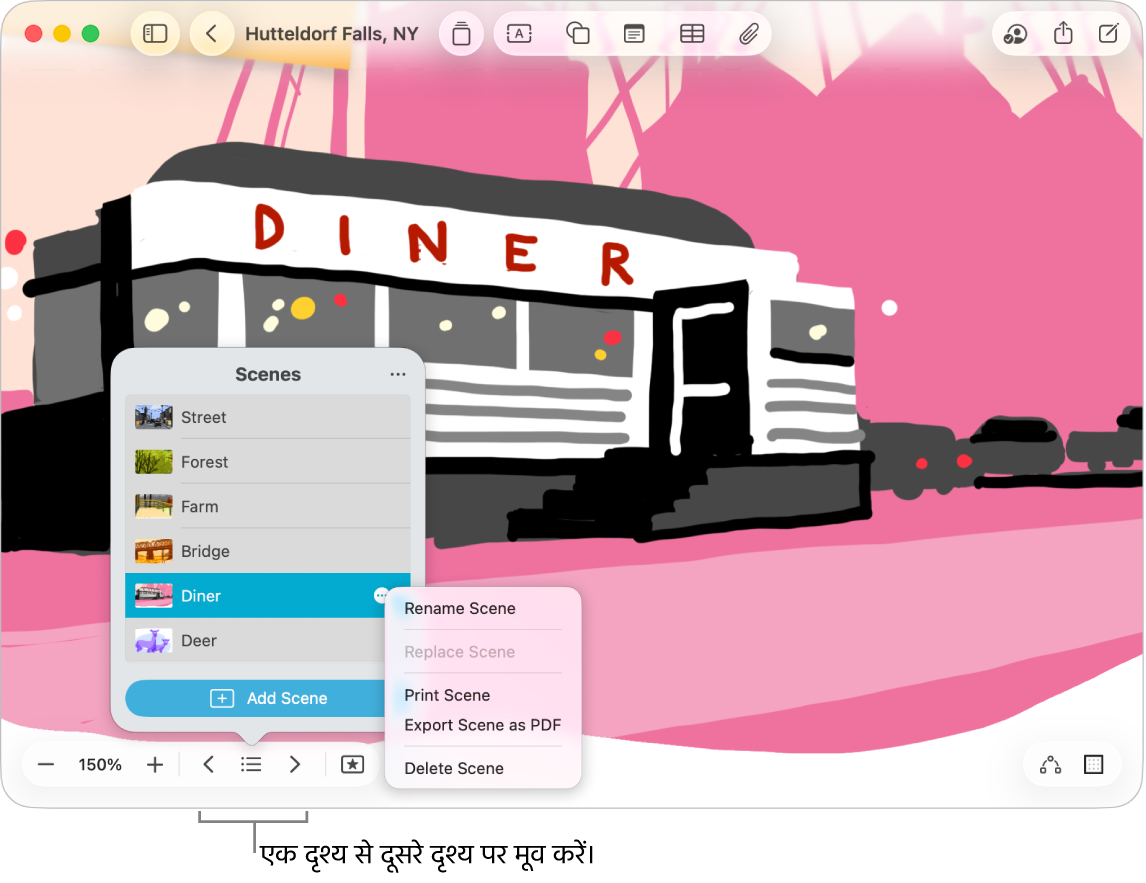Select the text box tool

(519, 34)
